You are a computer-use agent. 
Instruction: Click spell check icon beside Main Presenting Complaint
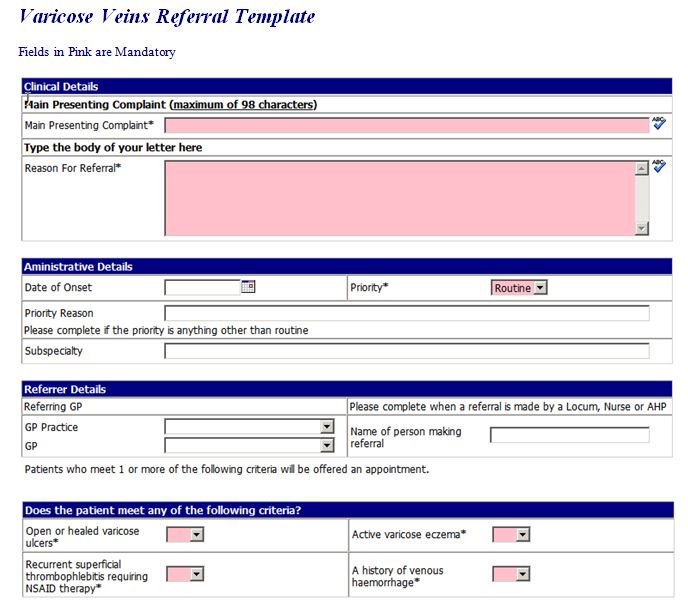click(x=659, y=123)
